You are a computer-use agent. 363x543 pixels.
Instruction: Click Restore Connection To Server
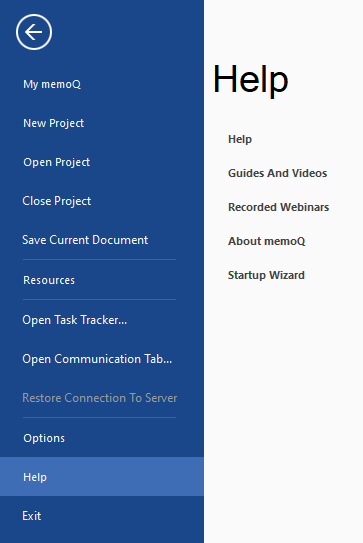pyautogui.click(x=99, y=398)
